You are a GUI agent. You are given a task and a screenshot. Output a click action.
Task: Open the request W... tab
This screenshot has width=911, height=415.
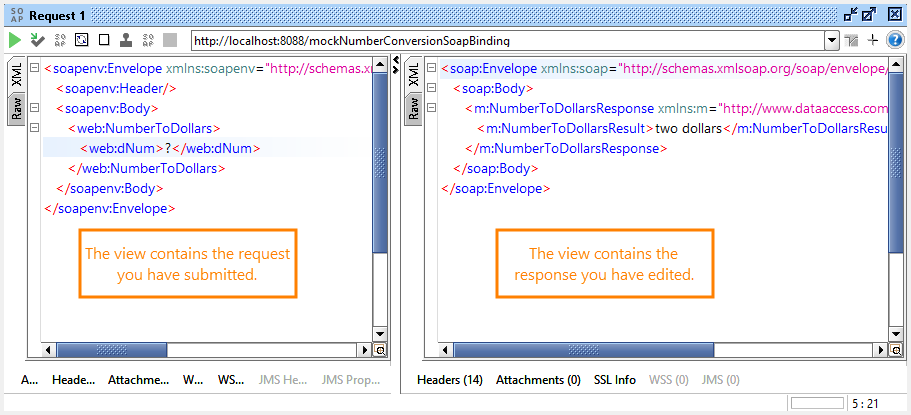click(193, 380)
